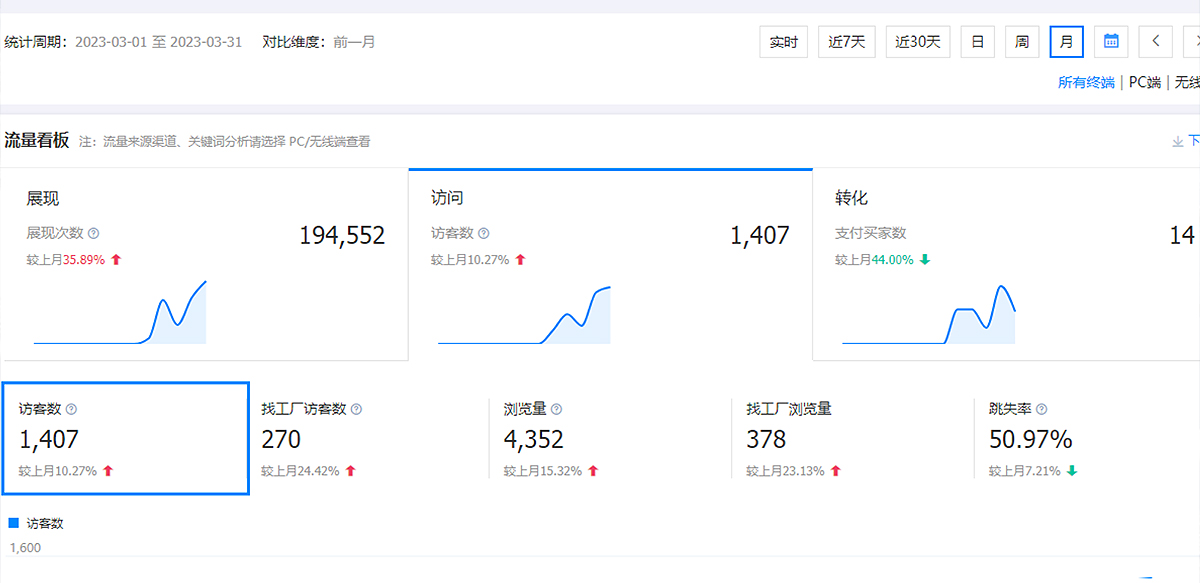The width and height of the screenshot is (1200, 583).
Task: Switch period to 日
Action: (x=978, y=42)
